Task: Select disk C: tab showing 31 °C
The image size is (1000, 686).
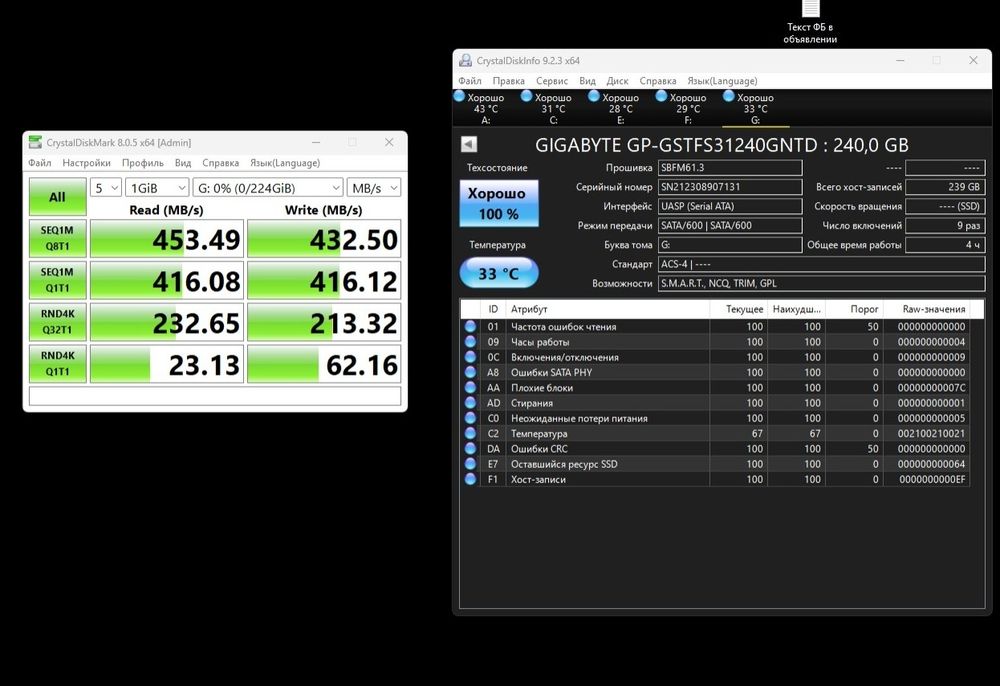Action: click(x=553, y=108)
